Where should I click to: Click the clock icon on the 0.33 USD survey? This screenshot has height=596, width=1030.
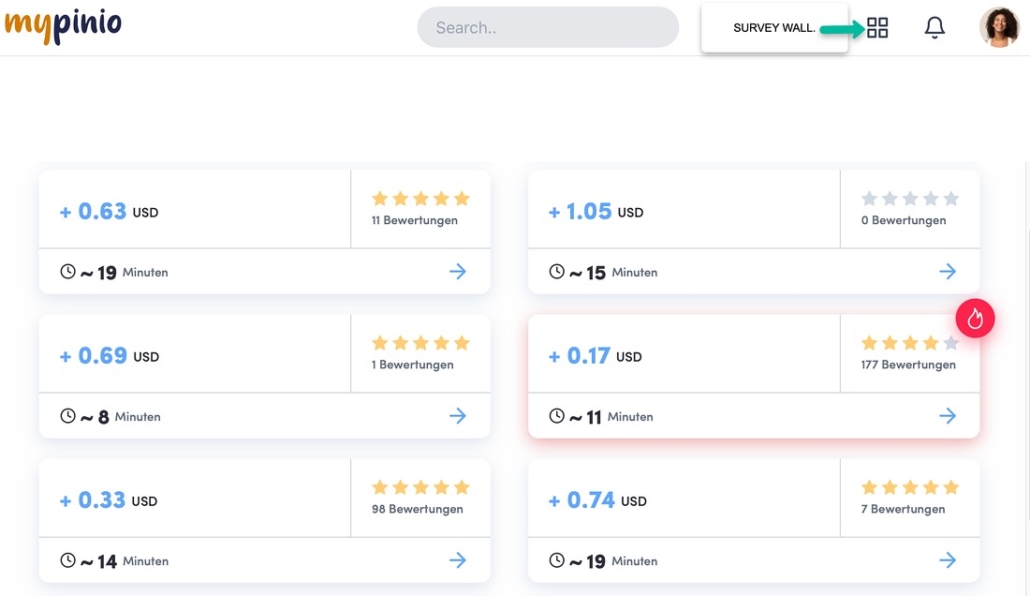pyautogui.click(x=67, y=560)
